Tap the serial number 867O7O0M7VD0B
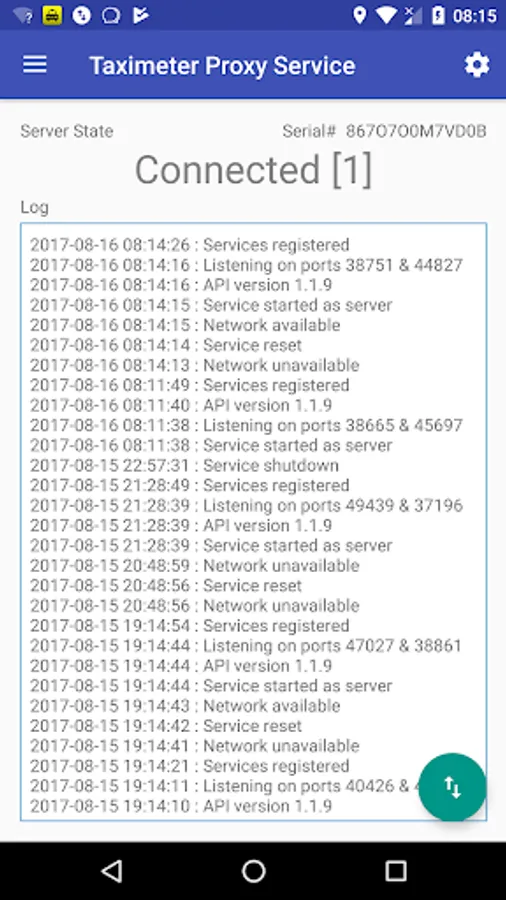506x900 pixels. (416, 131)
